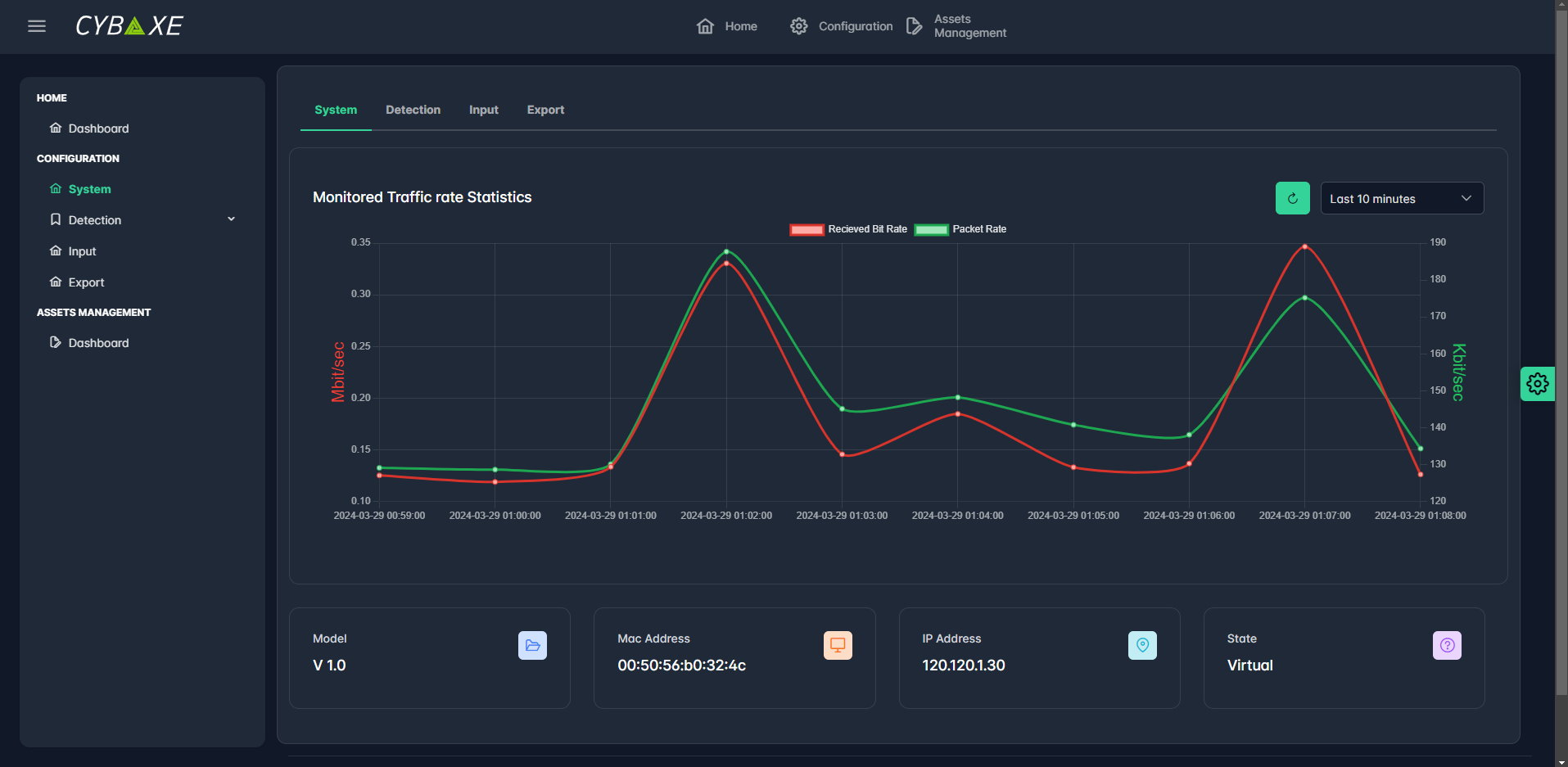The image size is (1568, 767).
Task: Open the floating settings gear on right edge
Action: (1537, 384)
